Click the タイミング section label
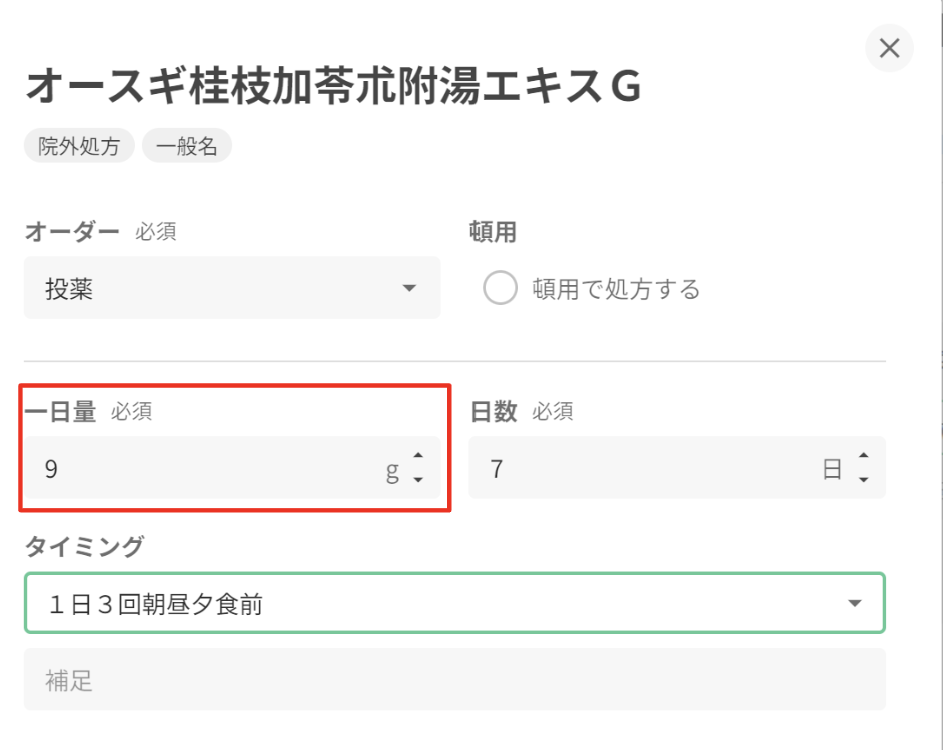Screen dimensions: 946x750 pos(84,547)
